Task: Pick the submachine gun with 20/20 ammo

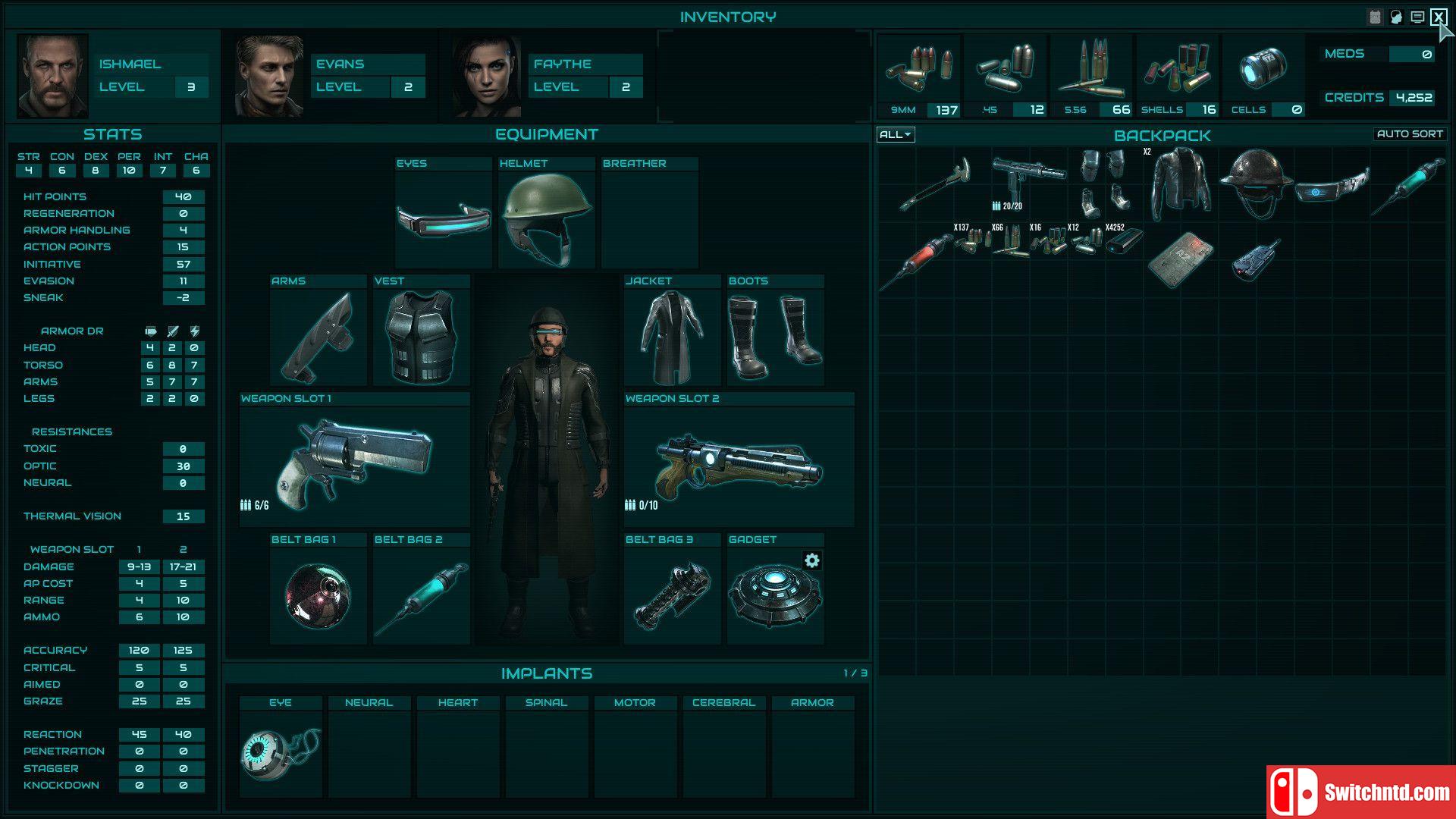Action: point(1029,180)
